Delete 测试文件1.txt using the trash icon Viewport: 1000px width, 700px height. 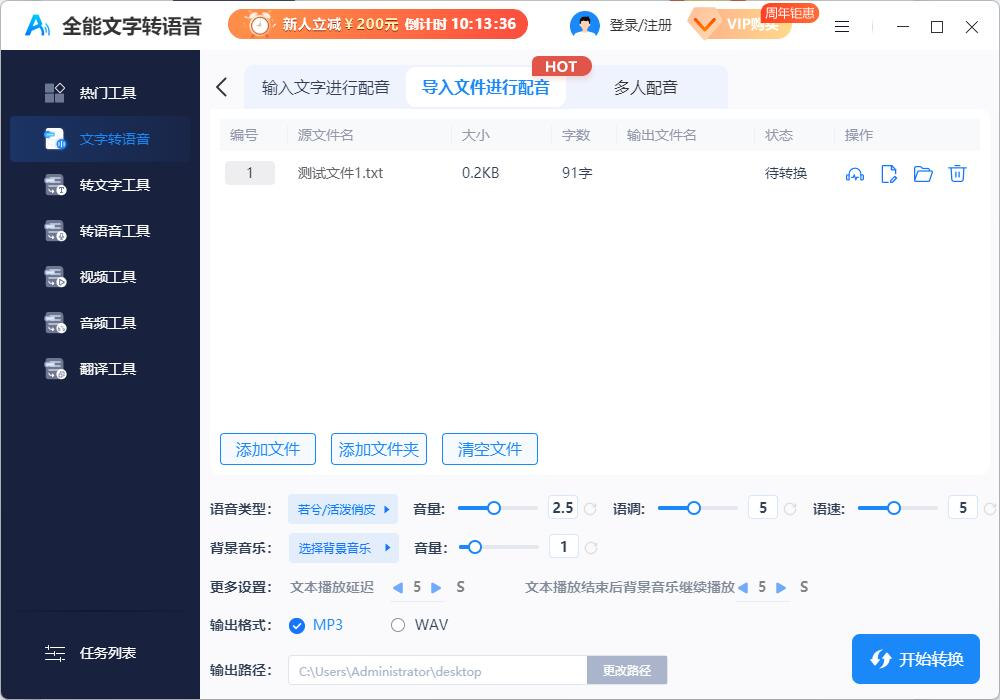tap(957, 173)
